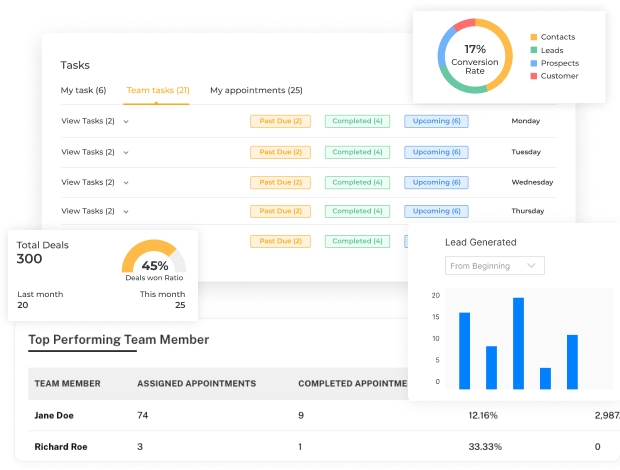
Task: Expand Wednesday's View Tasks chevron
Action: 126,183
